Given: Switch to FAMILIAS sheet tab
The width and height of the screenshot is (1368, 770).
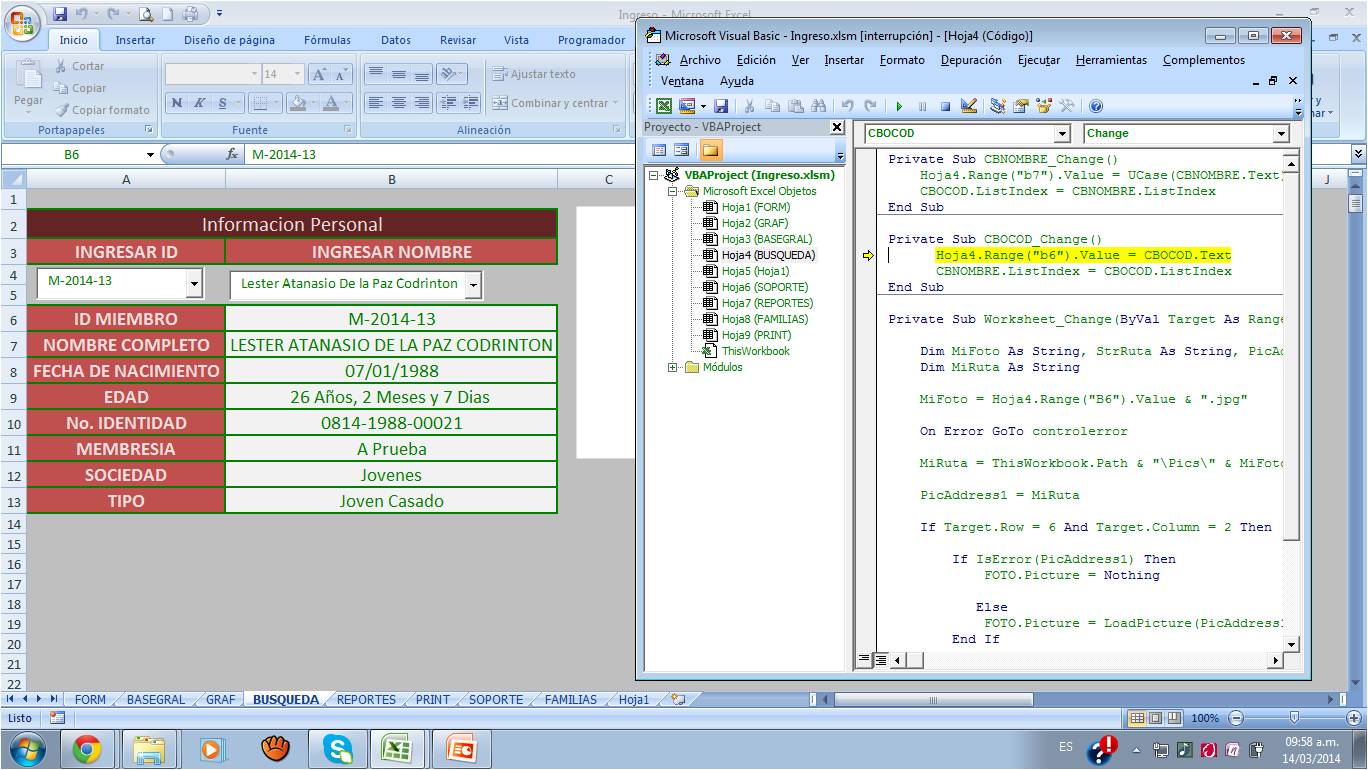Looking at the screenshot, I should click(570, 700).
